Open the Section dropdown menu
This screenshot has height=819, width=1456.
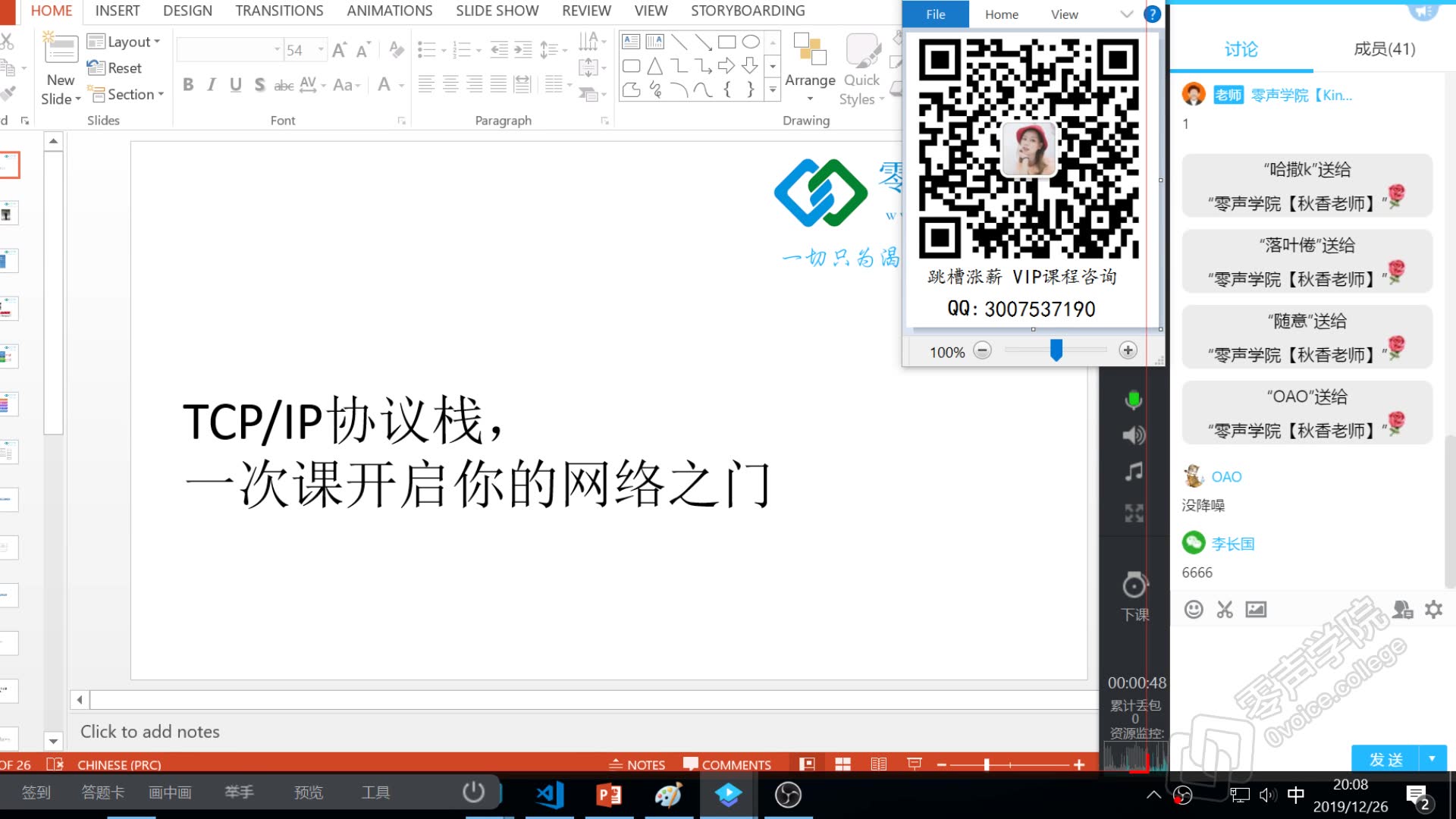point(127,94)
